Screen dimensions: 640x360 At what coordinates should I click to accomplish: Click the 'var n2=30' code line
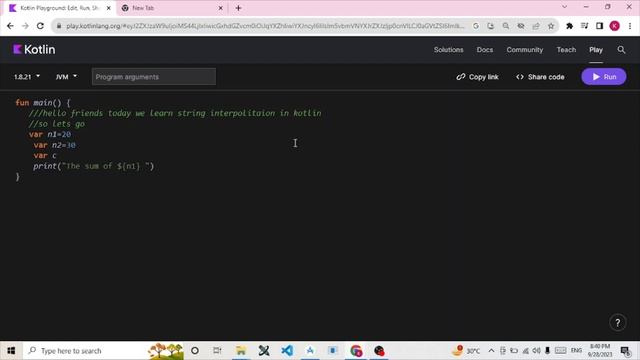click(54, 145)
